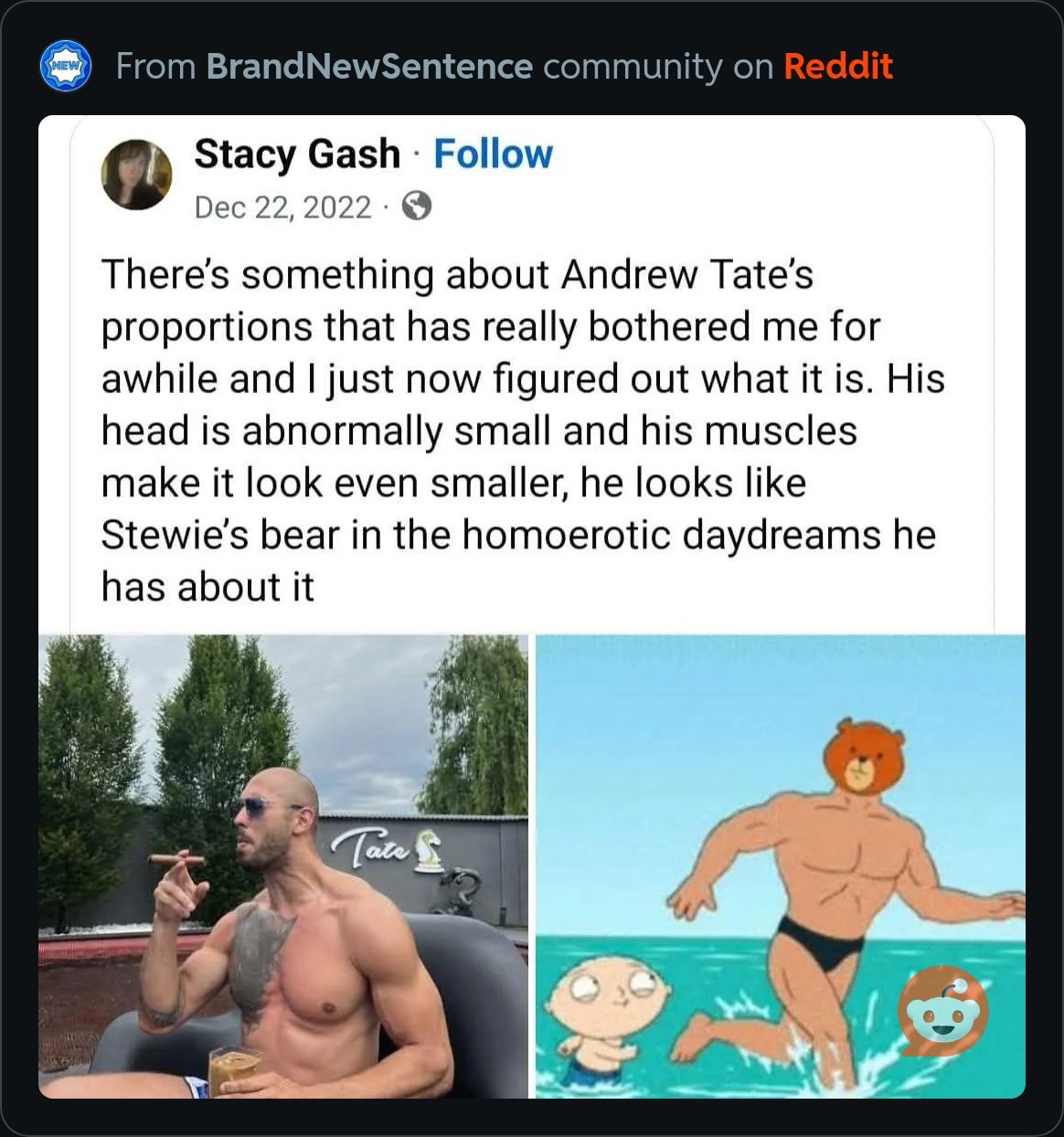Click Stewie in the cartoon image
This screenshot has height=1137, width=1064.
tap(597, 1015)
